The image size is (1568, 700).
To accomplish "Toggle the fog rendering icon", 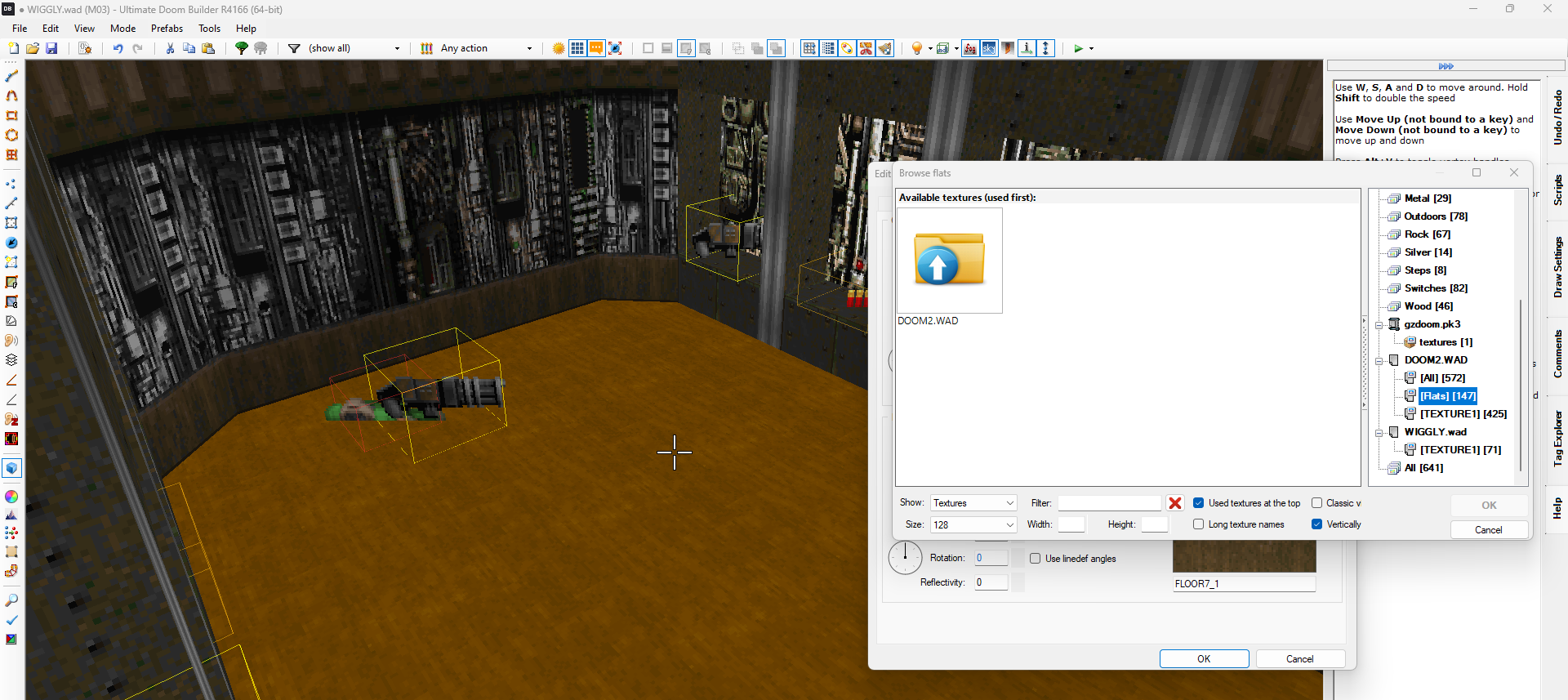I will 970,48.
